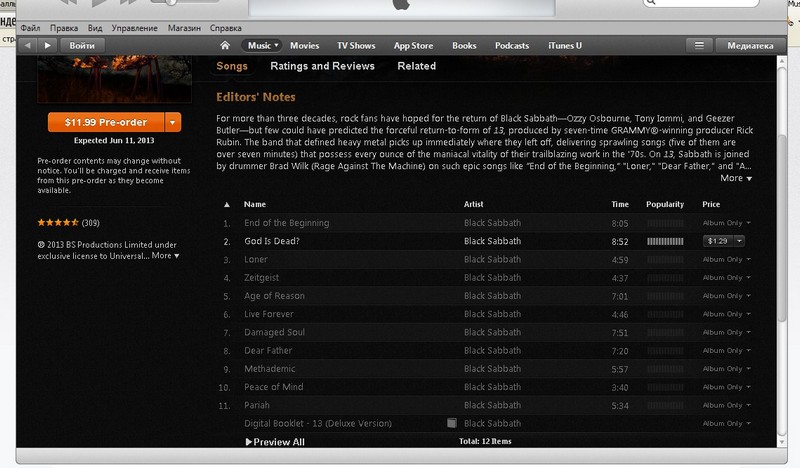Screen dimensions: 800x468
Task: Click the $11.99 Pre-order button
Action: 106,122
